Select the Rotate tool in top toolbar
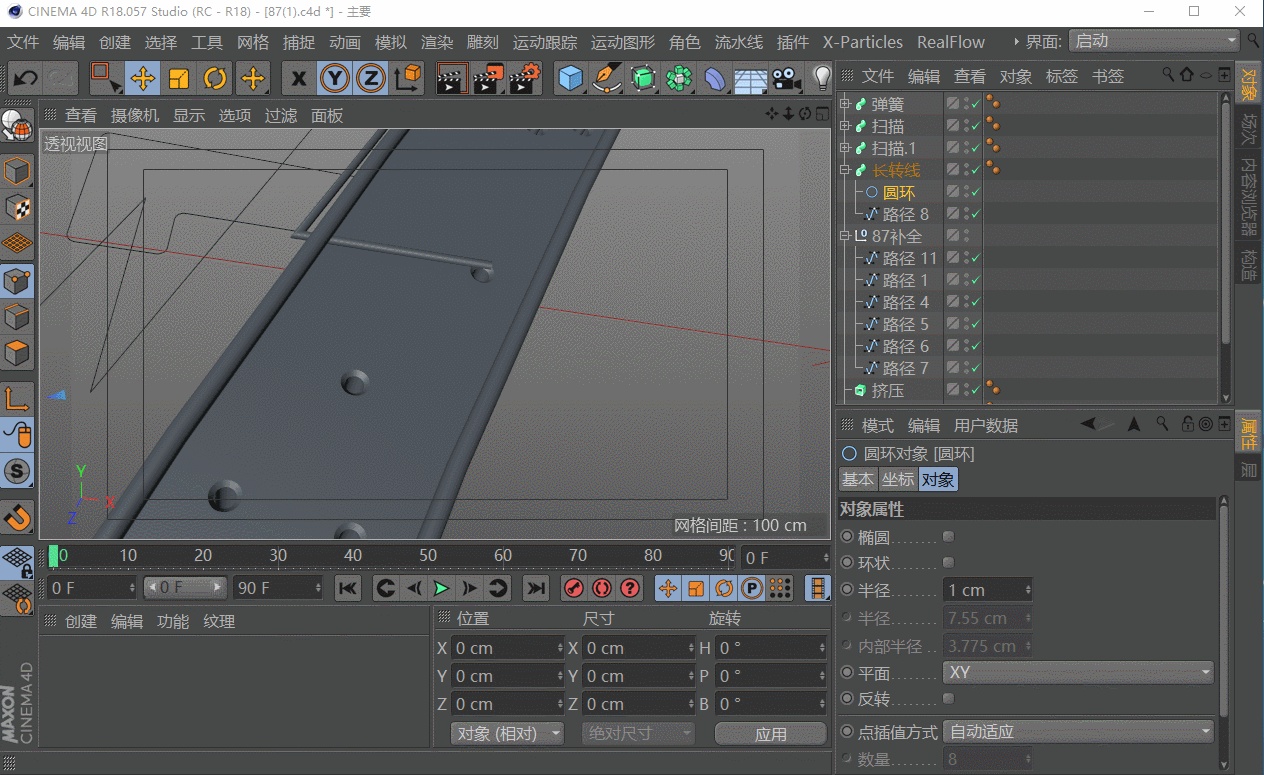The width and height of the screenshot is (1264, 775). (x=215, y=78)
